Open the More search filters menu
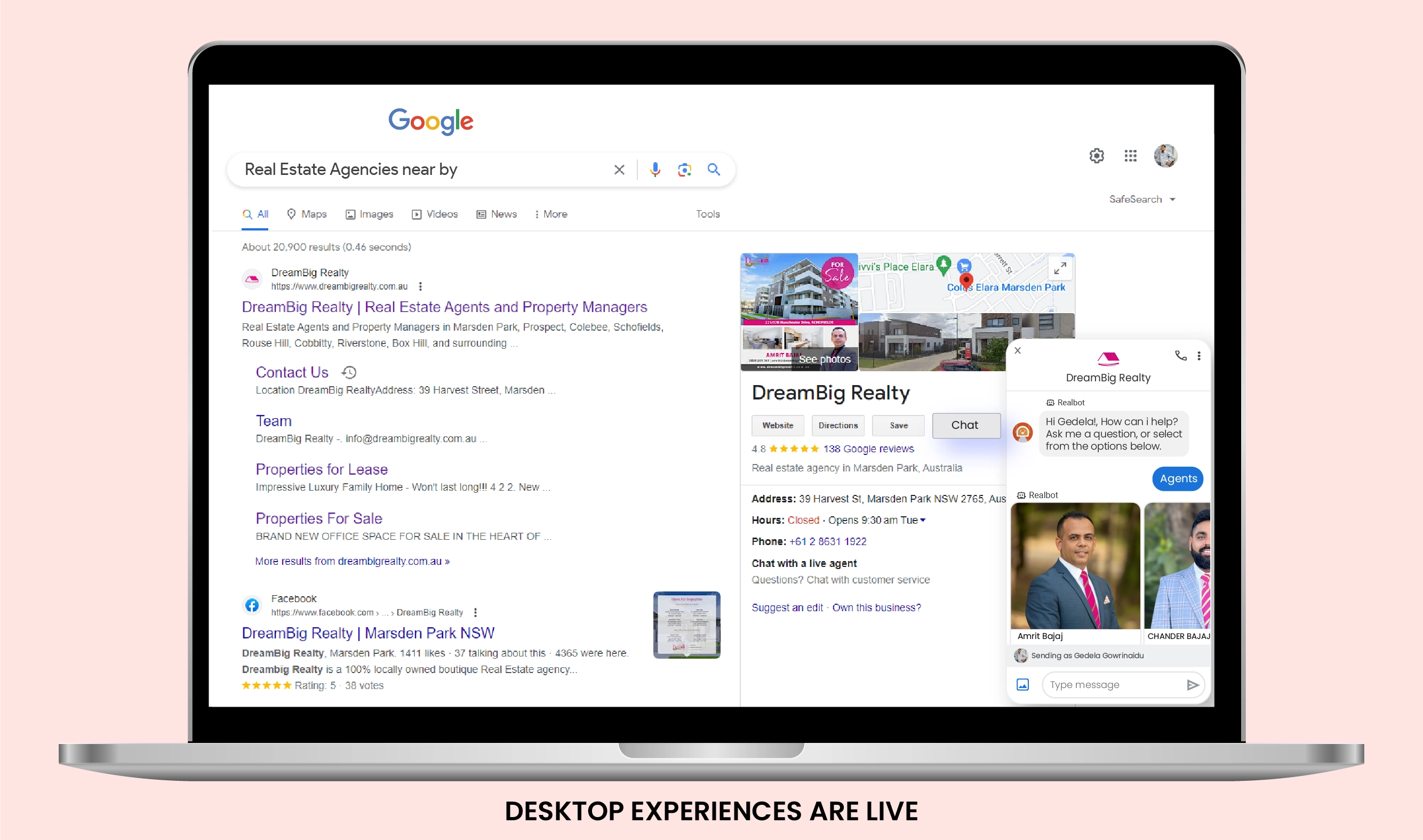This screenshot has height=840, width=1423. (551, 214)
